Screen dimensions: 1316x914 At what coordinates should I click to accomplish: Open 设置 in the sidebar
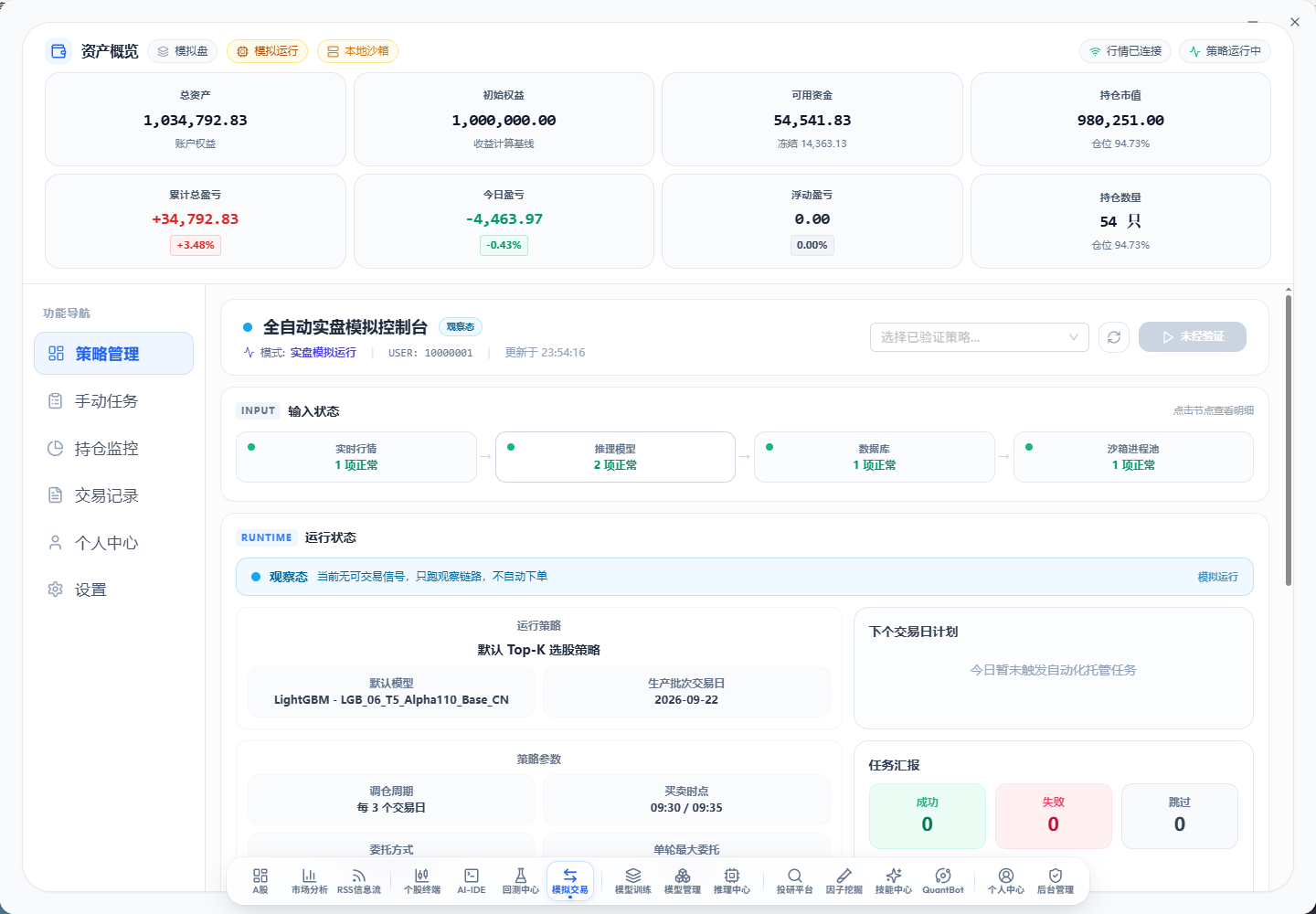coord(113,590)
